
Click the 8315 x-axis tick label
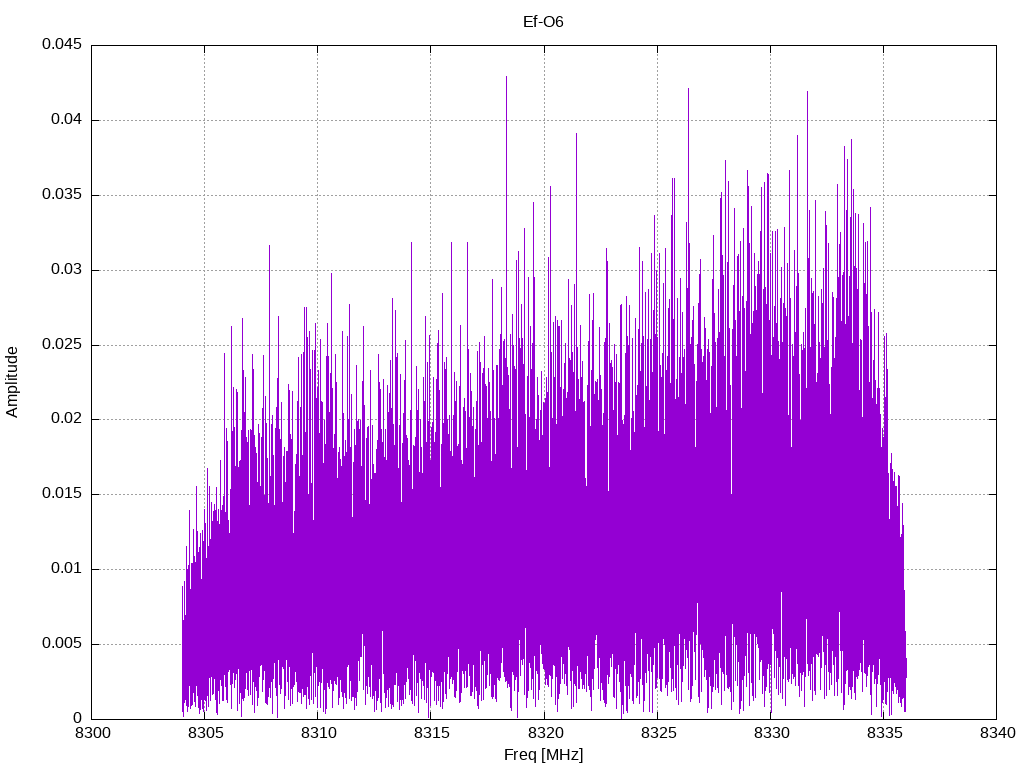431,733
